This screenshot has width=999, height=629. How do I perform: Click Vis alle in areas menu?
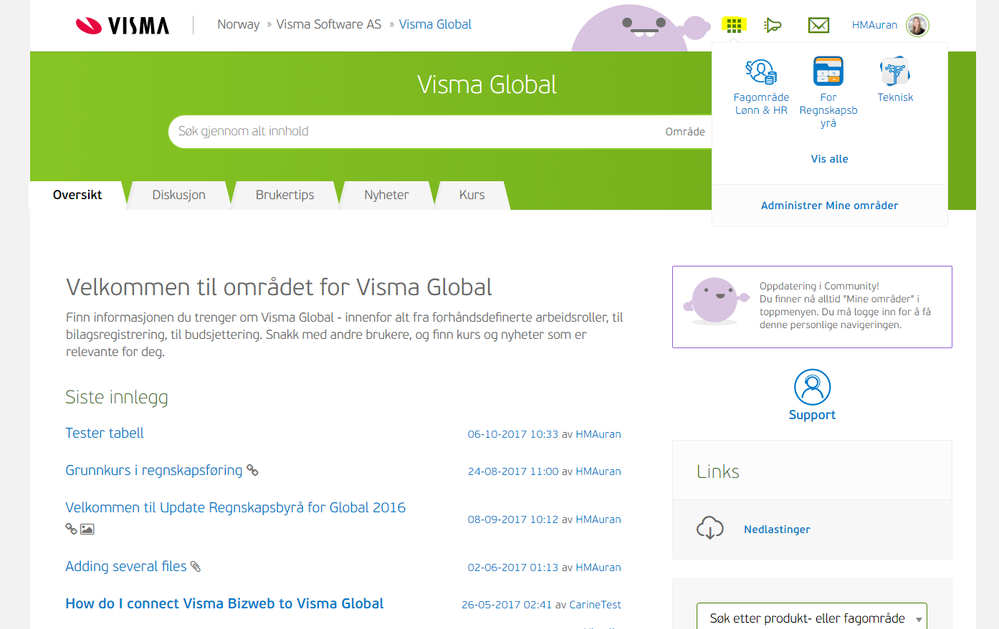pyautogui.click(x=830, y=159)
